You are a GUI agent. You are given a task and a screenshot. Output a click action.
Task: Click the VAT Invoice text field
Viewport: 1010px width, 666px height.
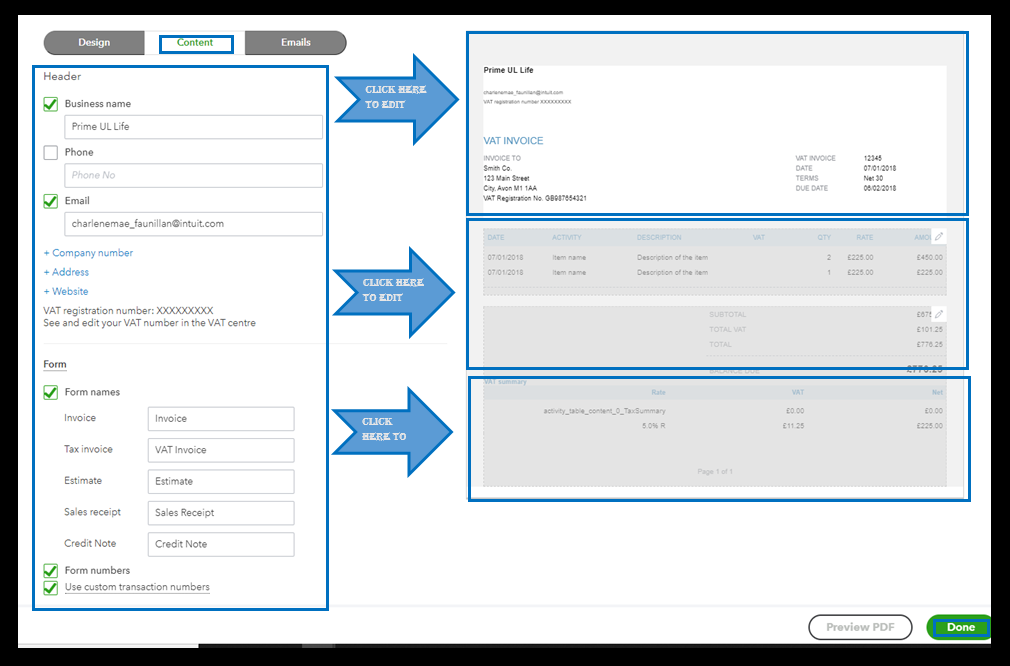[x=220, y=450]
